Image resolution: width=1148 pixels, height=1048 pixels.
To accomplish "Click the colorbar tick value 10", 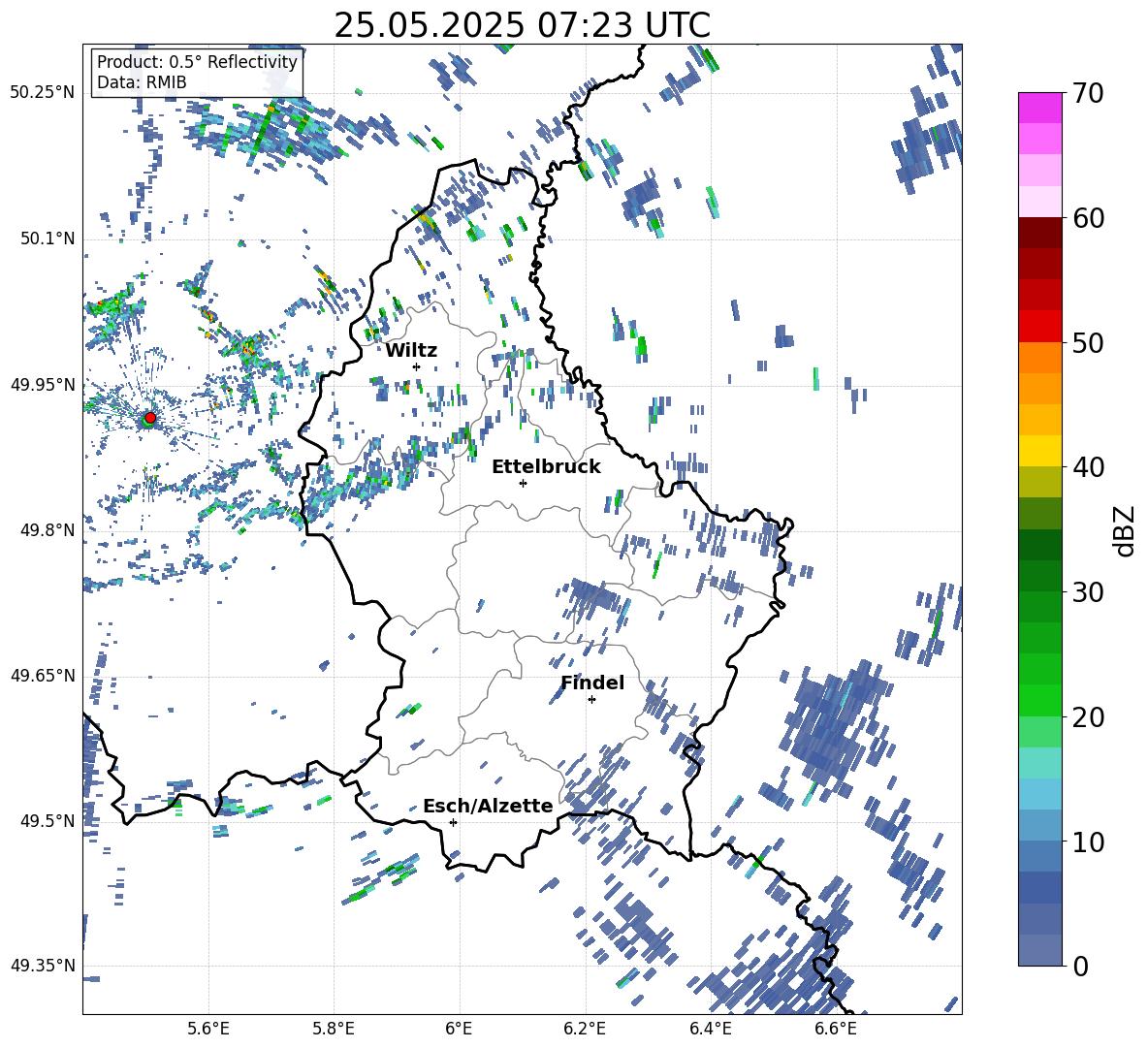I will 1088,842.
